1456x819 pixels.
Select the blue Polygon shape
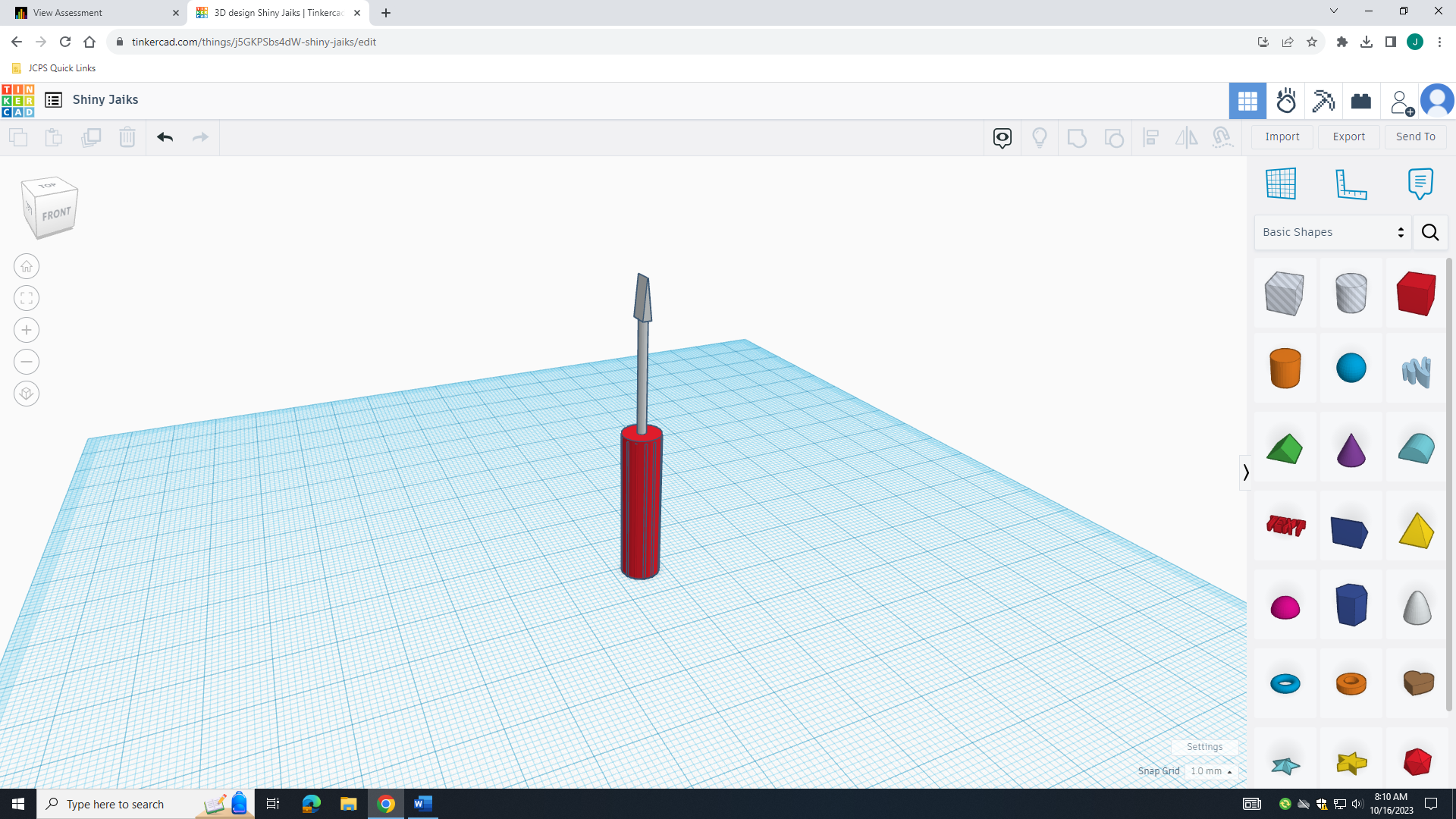click(x=1351, y=604)
